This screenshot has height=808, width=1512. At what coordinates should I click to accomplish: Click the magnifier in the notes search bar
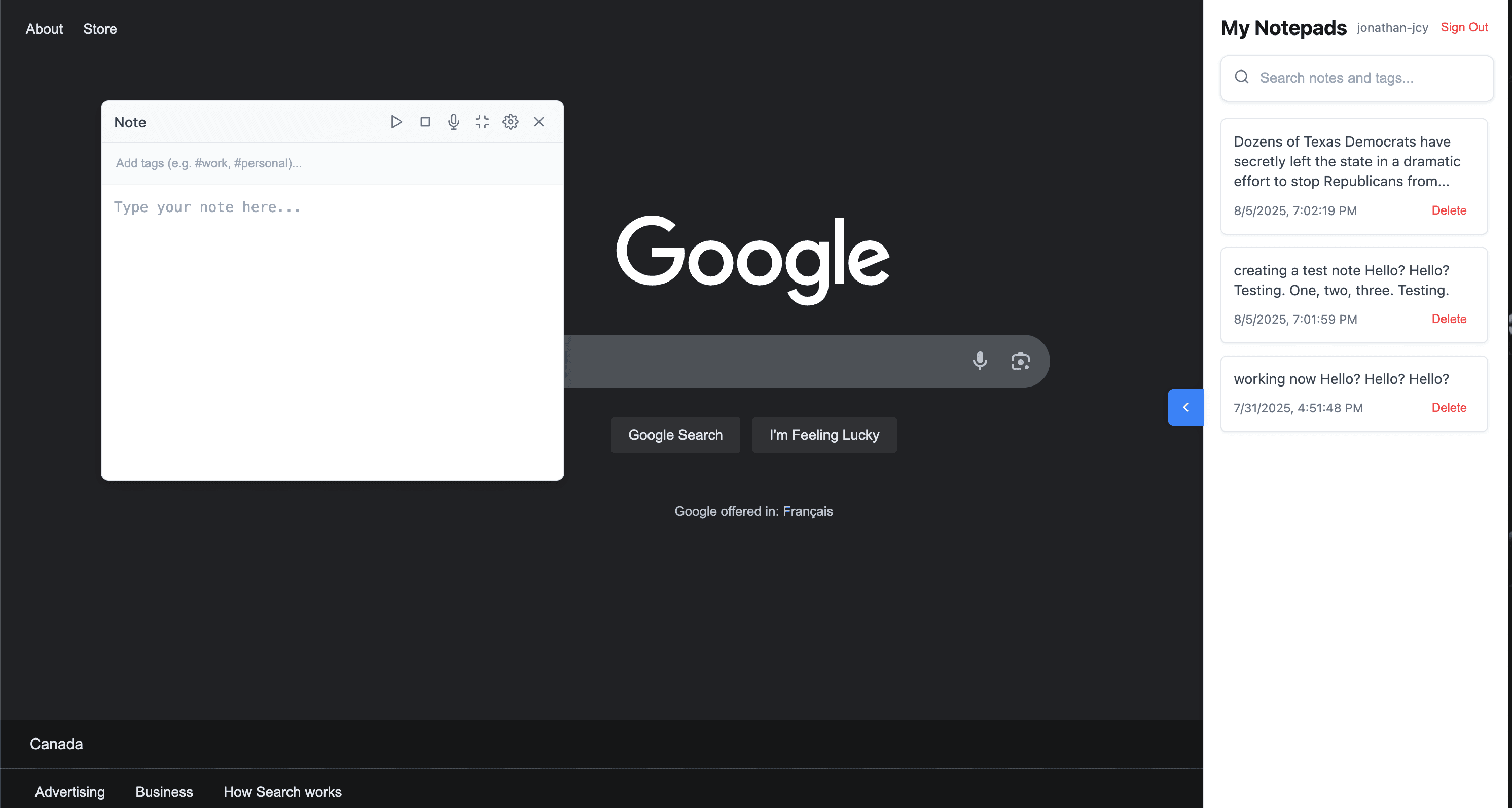coord(1241,77)
